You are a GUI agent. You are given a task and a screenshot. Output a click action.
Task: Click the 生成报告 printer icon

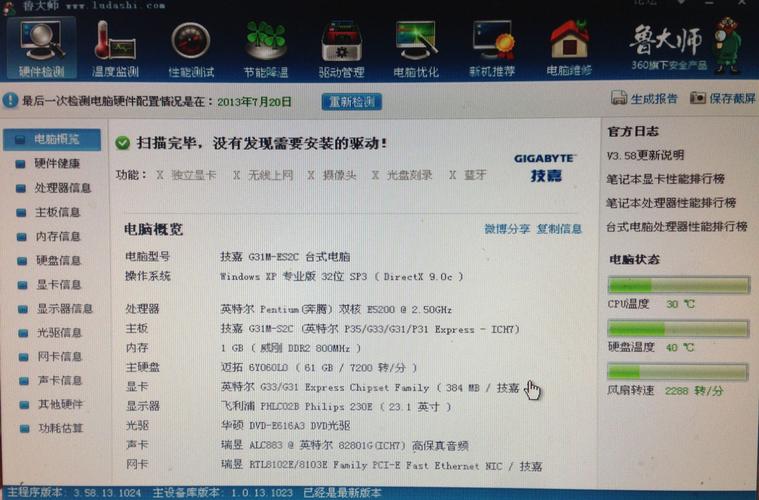(x=619, y=98)
